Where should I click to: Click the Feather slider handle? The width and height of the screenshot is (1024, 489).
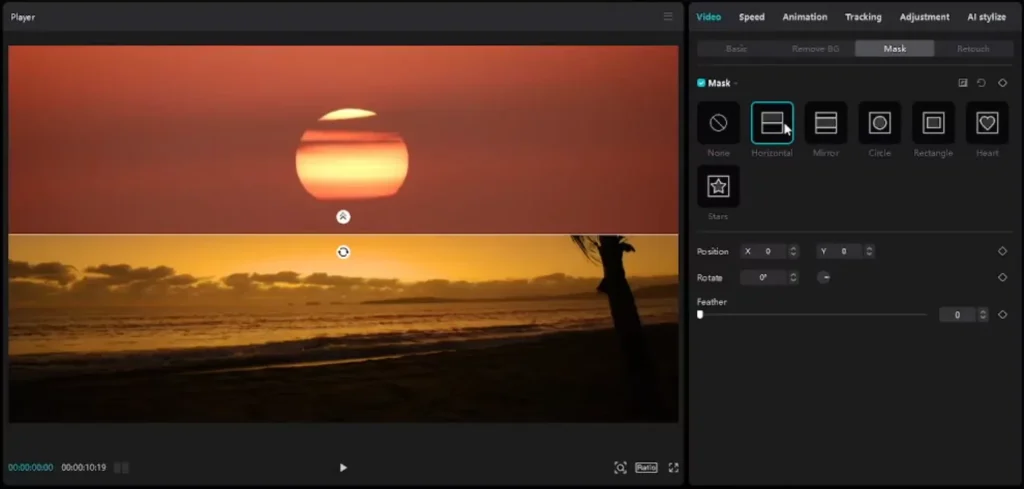(x=700, y=315)
